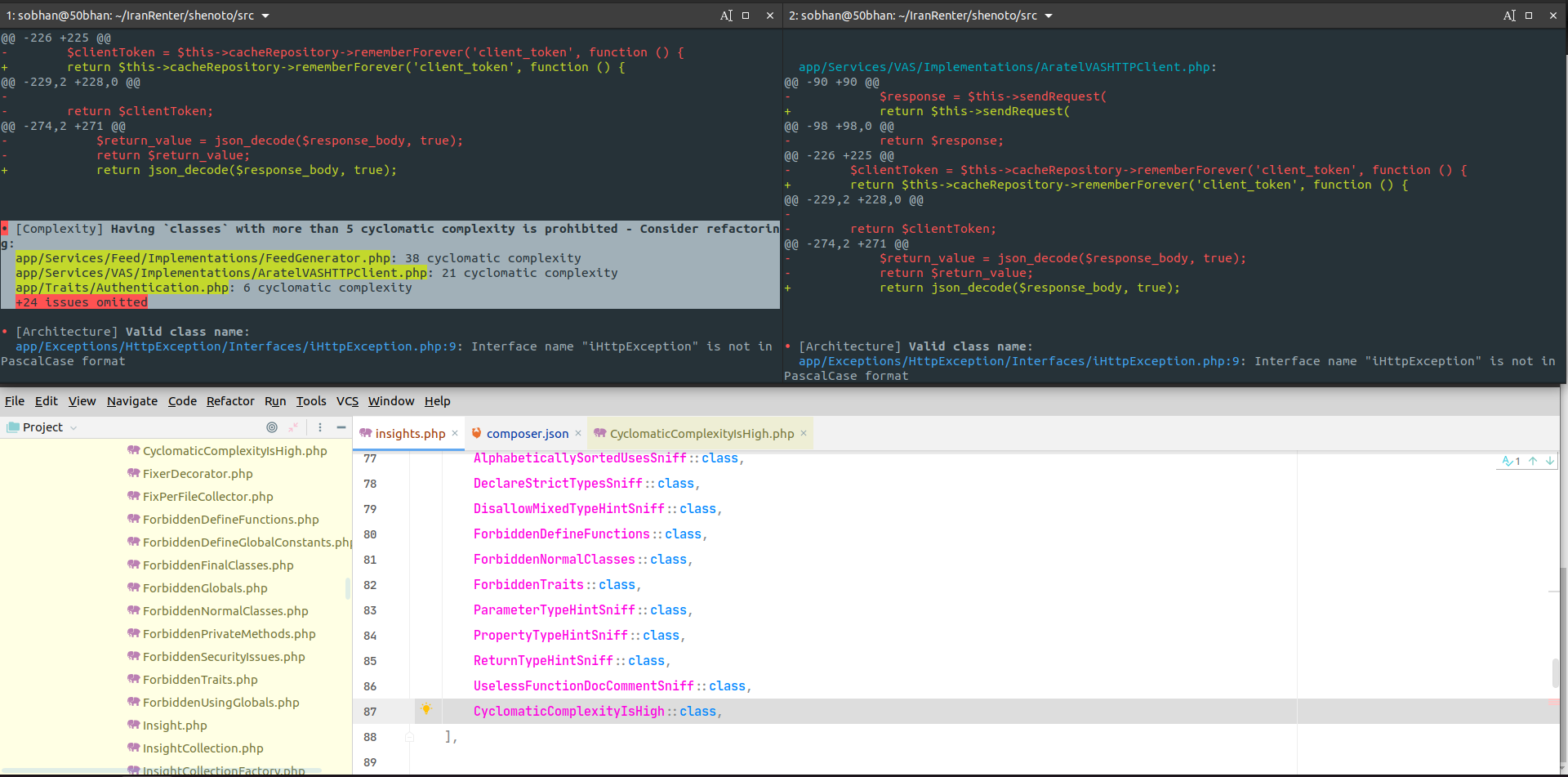Collapse all nodes with Project panel collapse icon
The image size is (1568, 777).
click(x=294, y=427)
